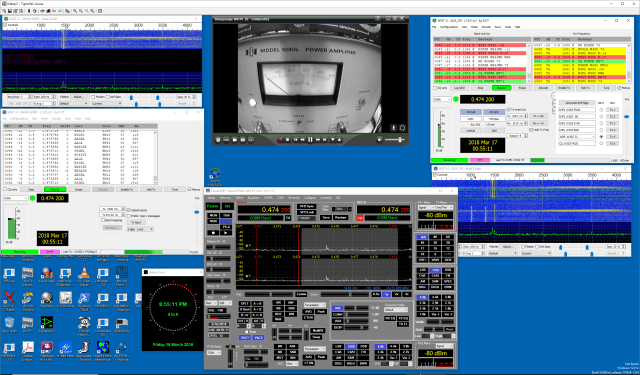Image resolution: width=640 pixels, height=375 pixels.
Task: Adjust the PowerSDR display Zoom slider
Action: pos(344,294)
